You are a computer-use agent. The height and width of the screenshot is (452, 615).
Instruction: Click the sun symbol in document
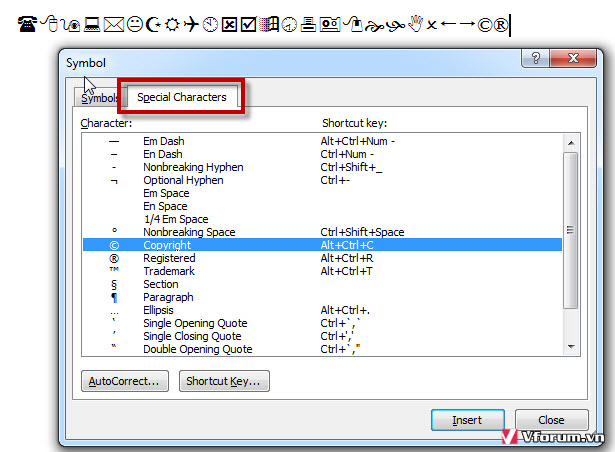pos(172,25)
